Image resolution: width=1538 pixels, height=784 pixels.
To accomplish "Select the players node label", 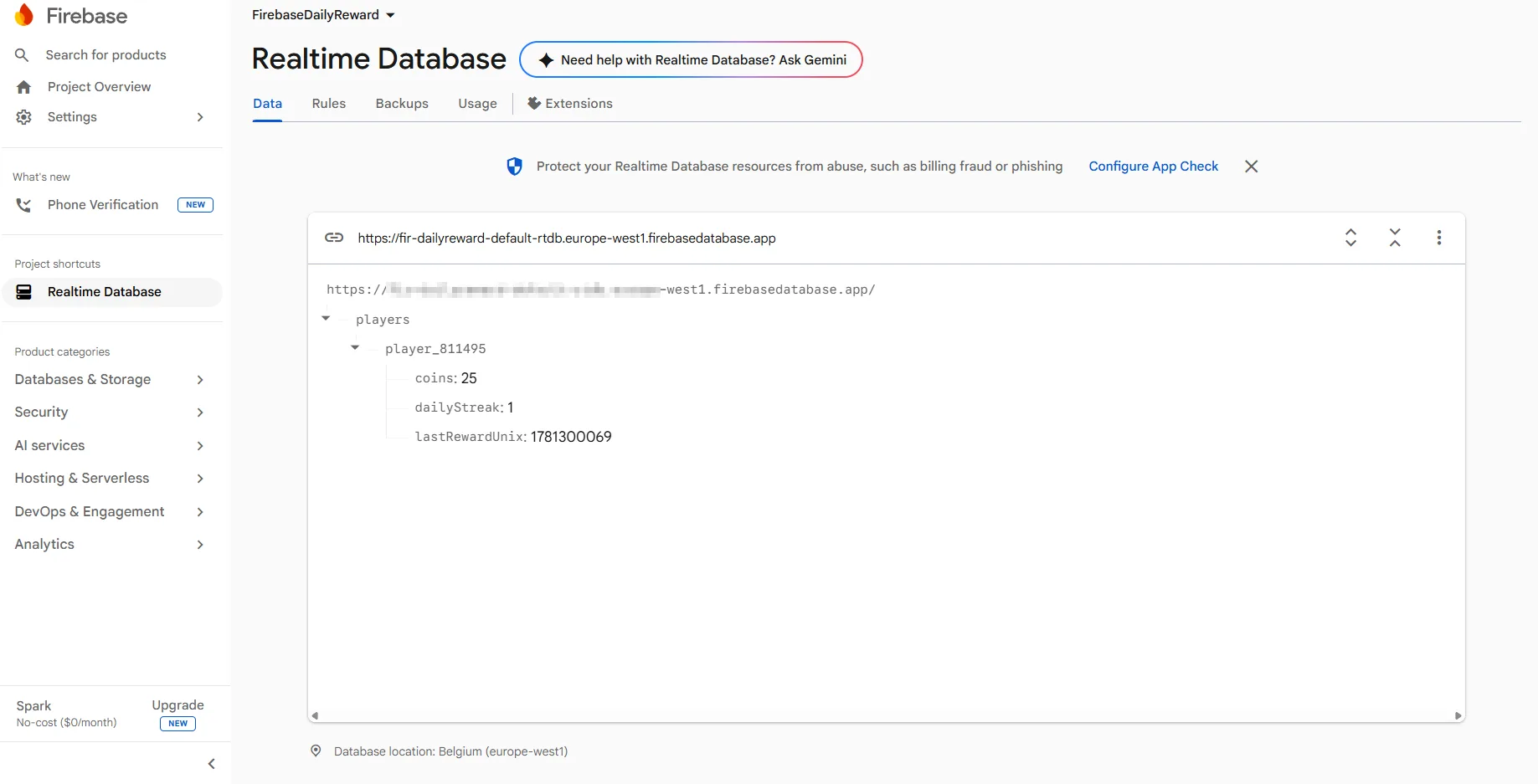I will click(383, 320).
